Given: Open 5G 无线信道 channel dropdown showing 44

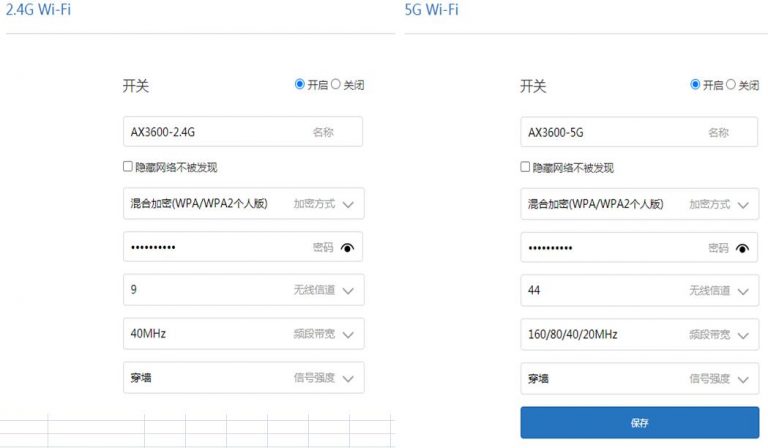Looking at the screenshot, I should coord(743,291).
